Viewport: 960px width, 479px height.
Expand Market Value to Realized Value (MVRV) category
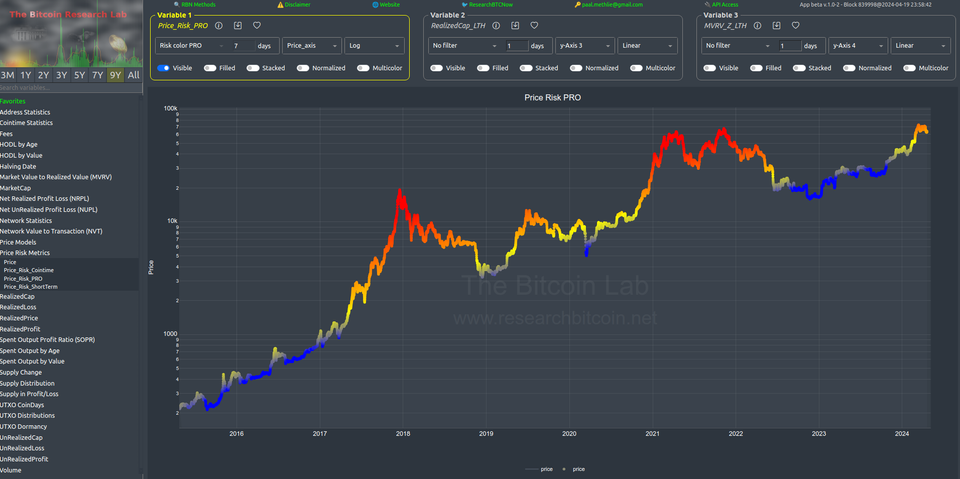56,177
